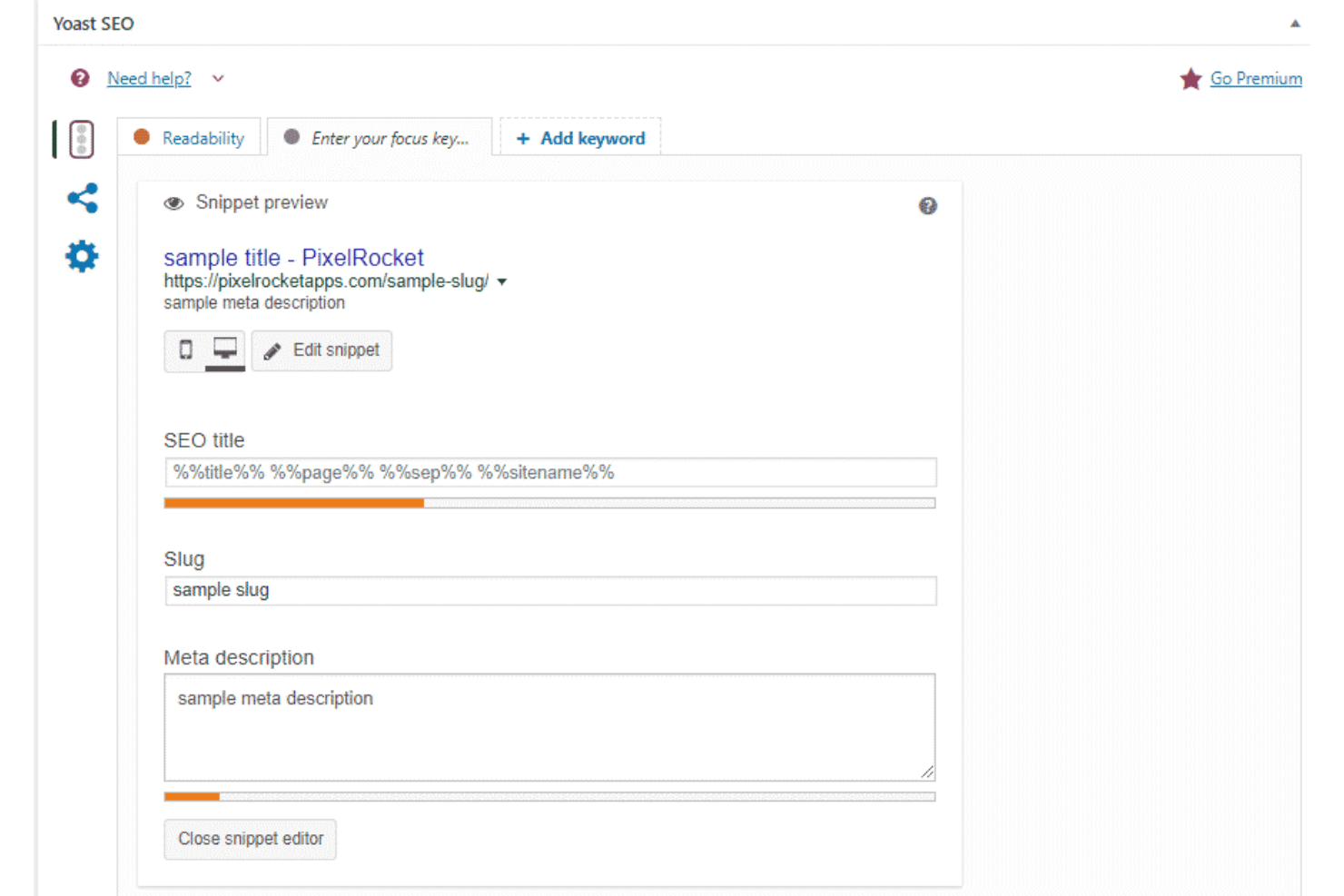Click the preview URL pixelrocketapps.com/sample-slug
This screenshot has height=896, width=1344.
coord(326,281)
